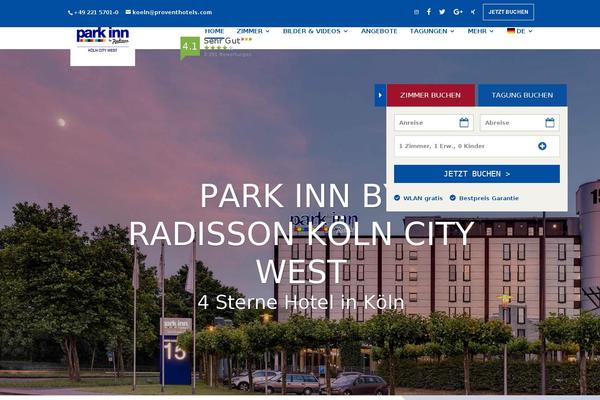Expand the MEHR menu
Image resolution: width=600 pixels, height=400 pixels.
click(x=481, y=31)
